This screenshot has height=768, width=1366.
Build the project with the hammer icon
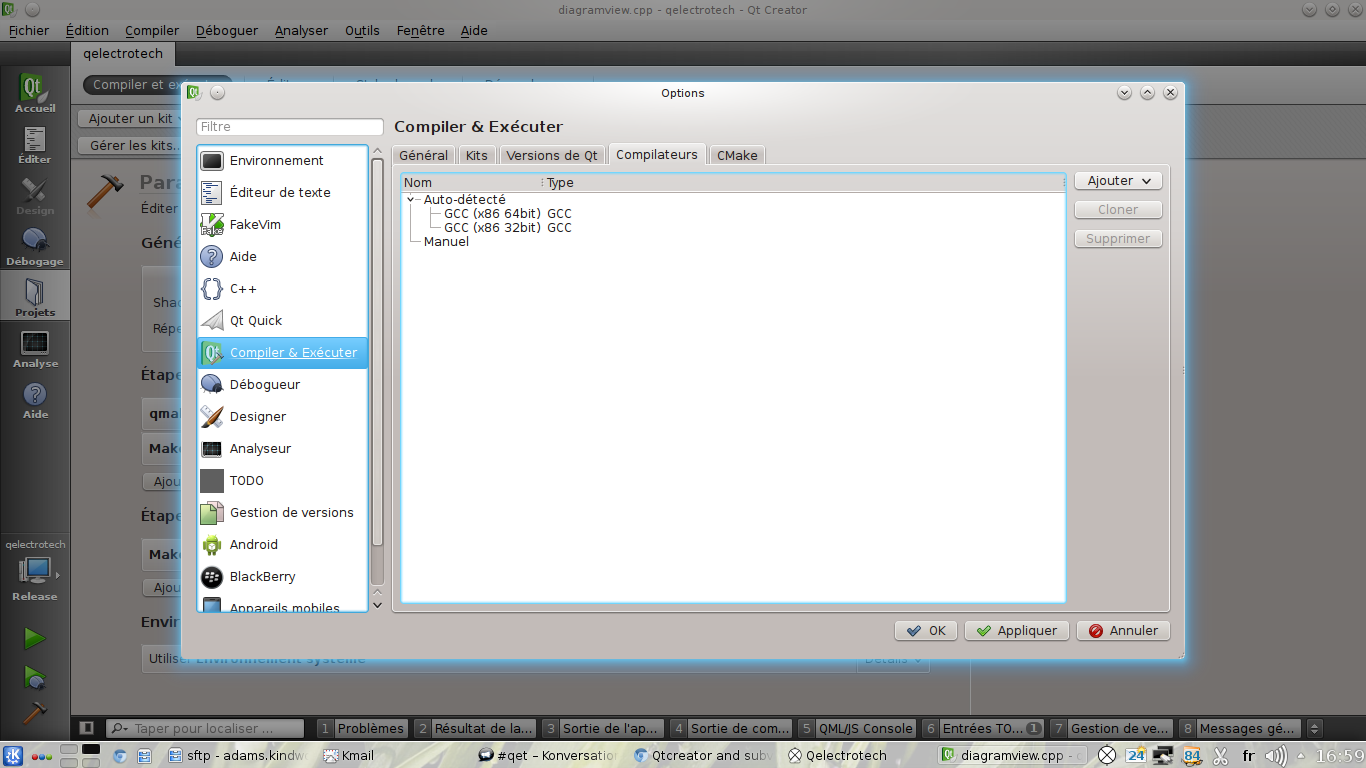click(x=35, y=712)
